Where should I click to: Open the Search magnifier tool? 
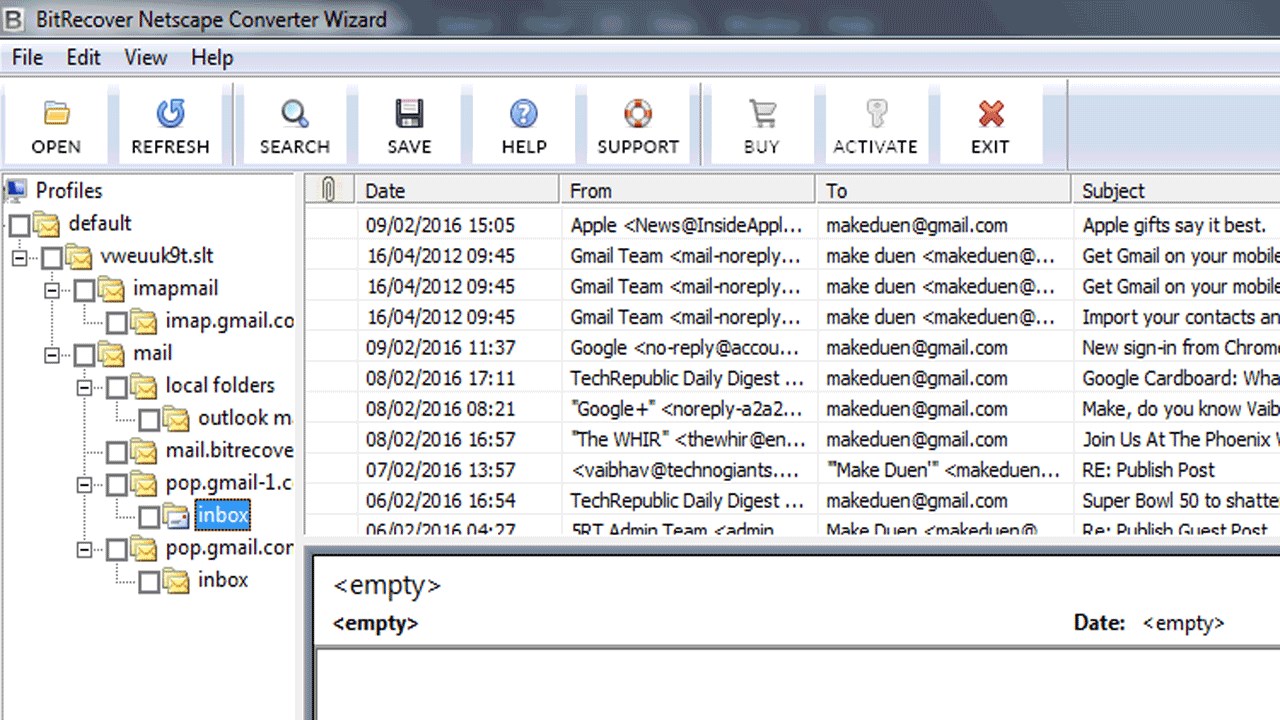[x=294, y=114]
